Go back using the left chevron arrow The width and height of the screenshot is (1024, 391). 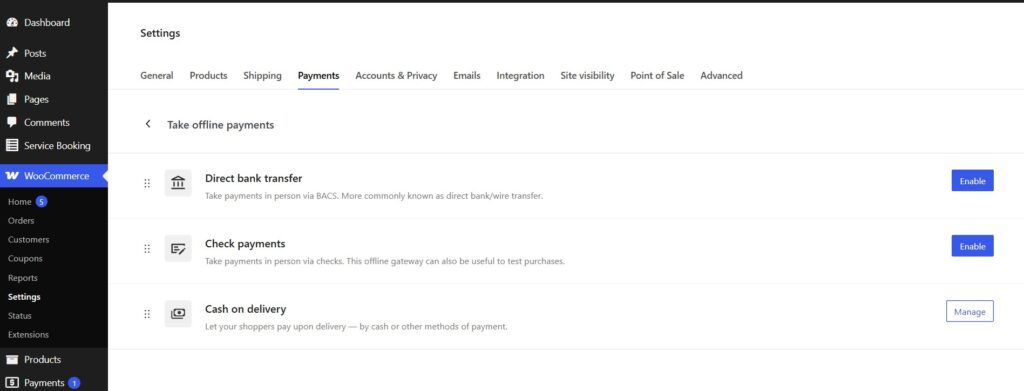point(148,124)
